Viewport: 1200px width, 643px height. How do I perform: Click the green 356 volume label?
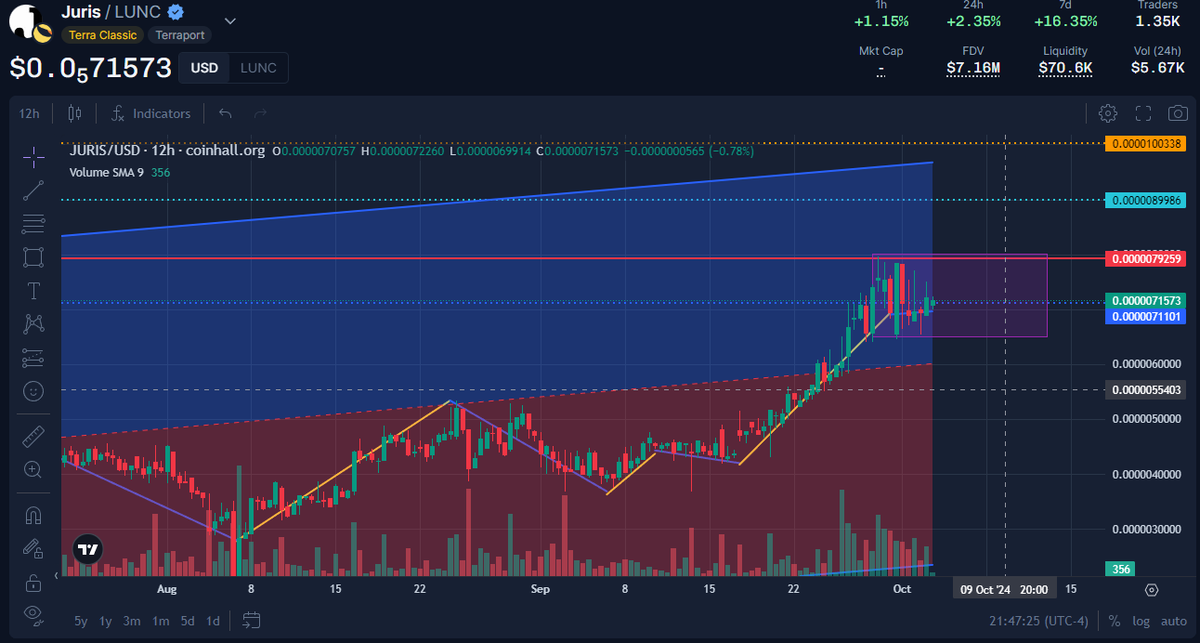point(1121,569)
